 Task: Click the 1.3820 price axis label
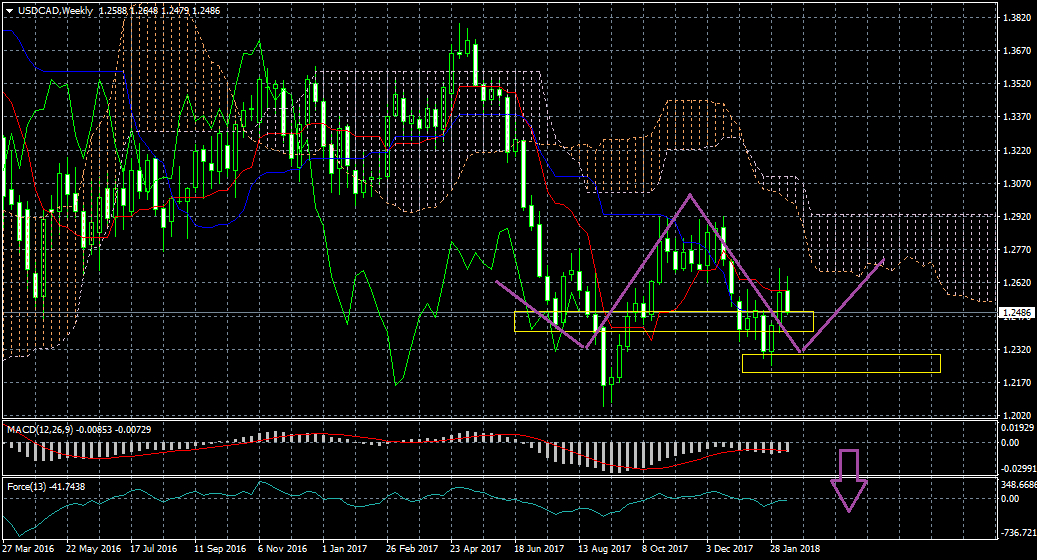(1016, 18)
